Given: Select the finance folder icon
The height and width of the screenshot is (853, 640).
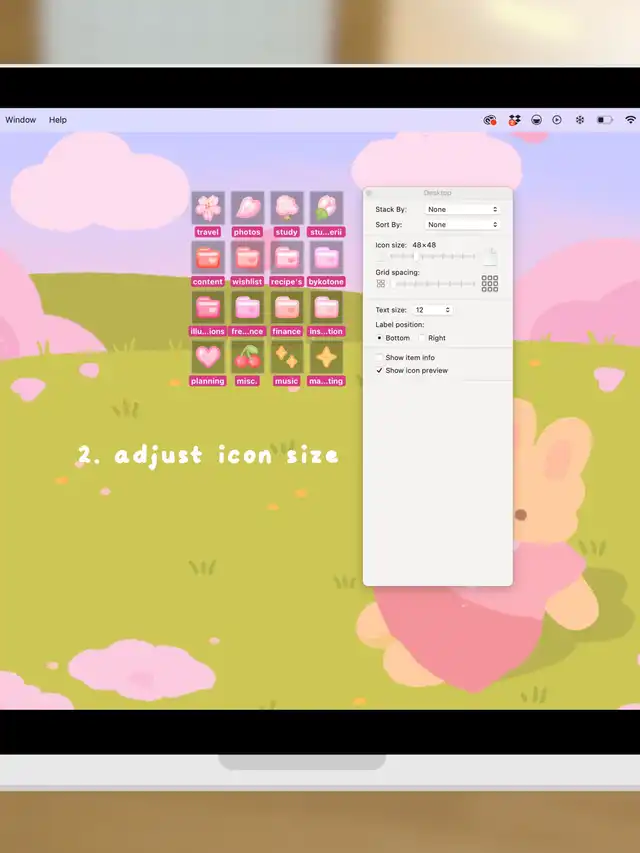Looking at the screenshot, I should 287,308.
